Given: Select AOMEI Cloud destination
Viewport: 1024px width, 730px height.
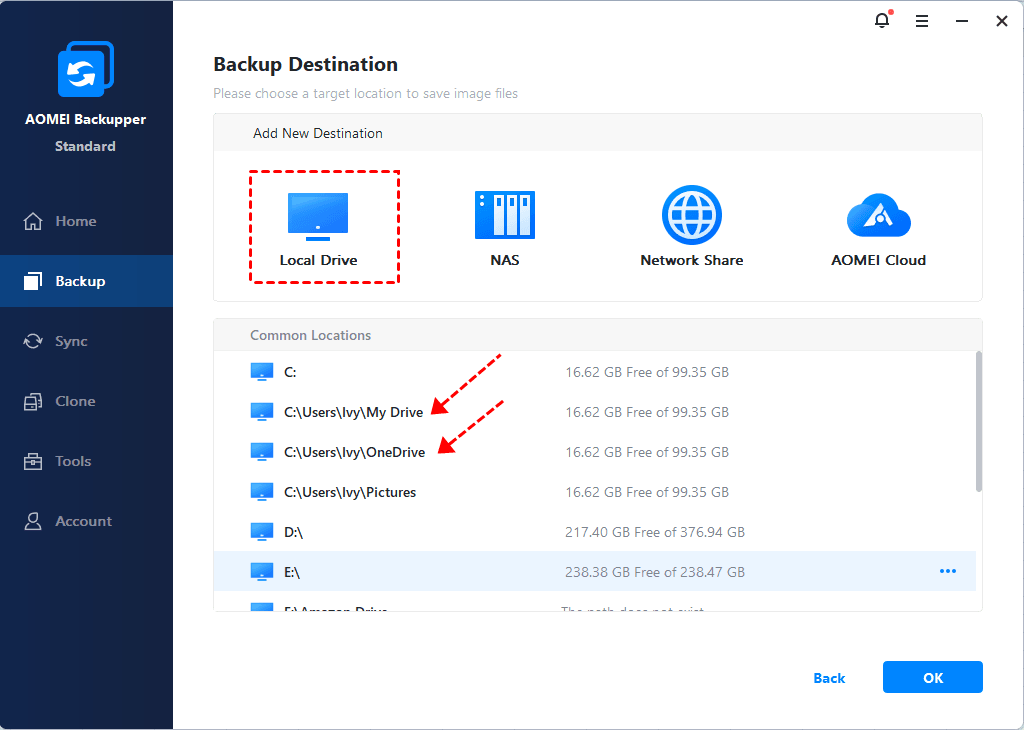Looking at the screenshot, I should click(x=878, y=215).
